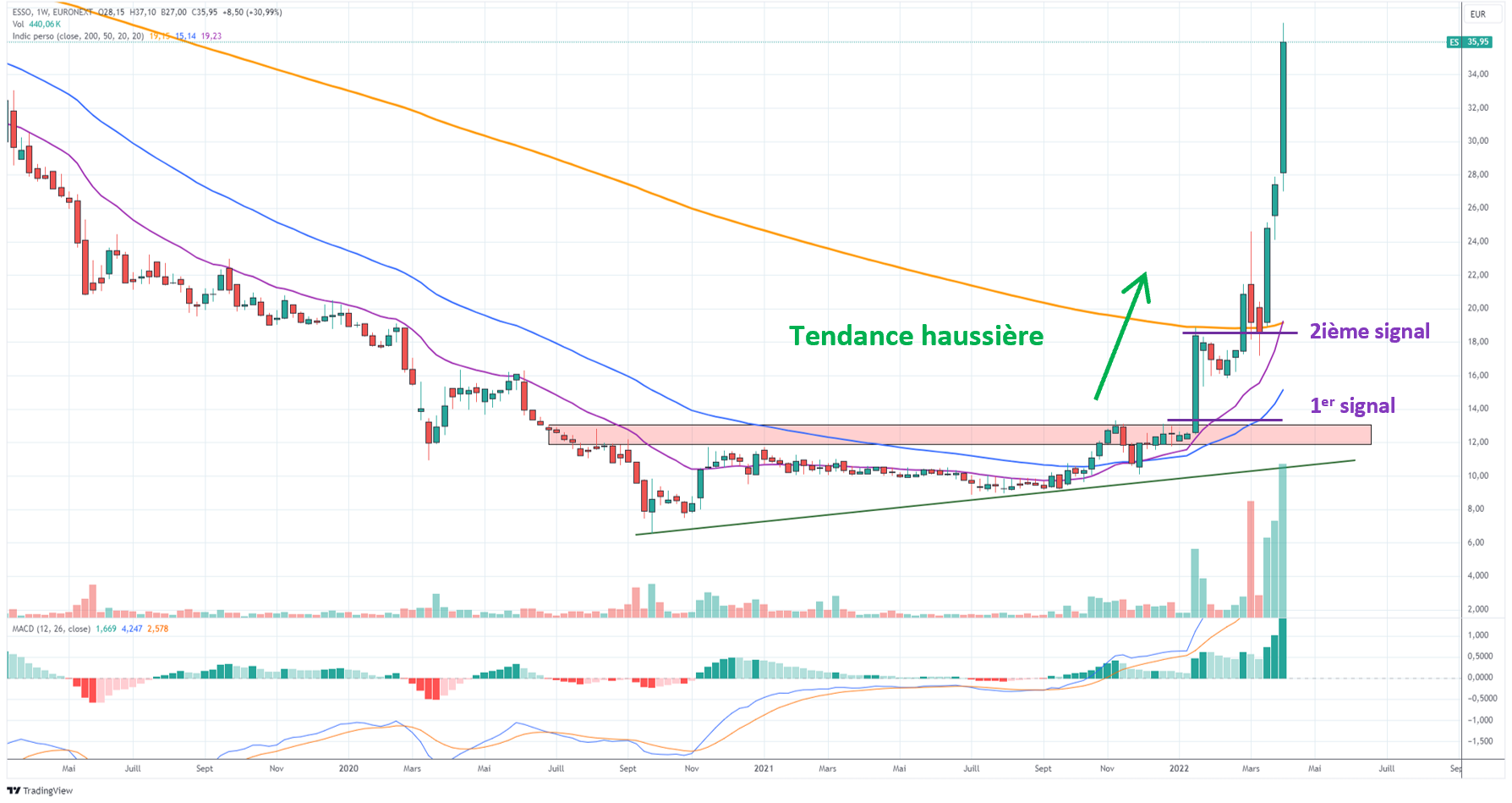Screen dimensions: 1512x803
Task: Select the MACD (12, 26, close) legend
Action: click(x=52, y=629)
